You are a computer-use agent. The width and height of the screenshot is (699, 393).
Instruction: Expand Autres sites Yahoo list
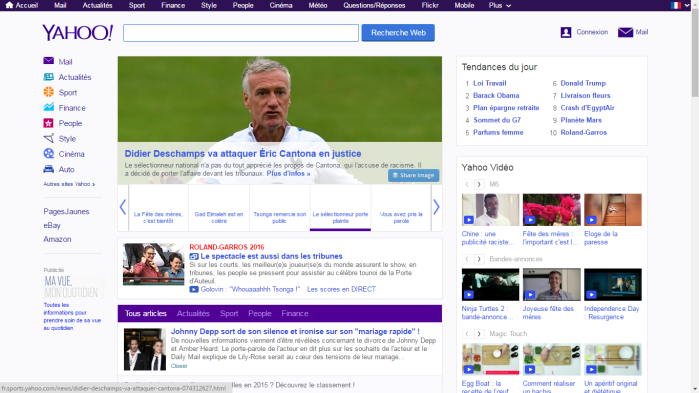[69, 184]
